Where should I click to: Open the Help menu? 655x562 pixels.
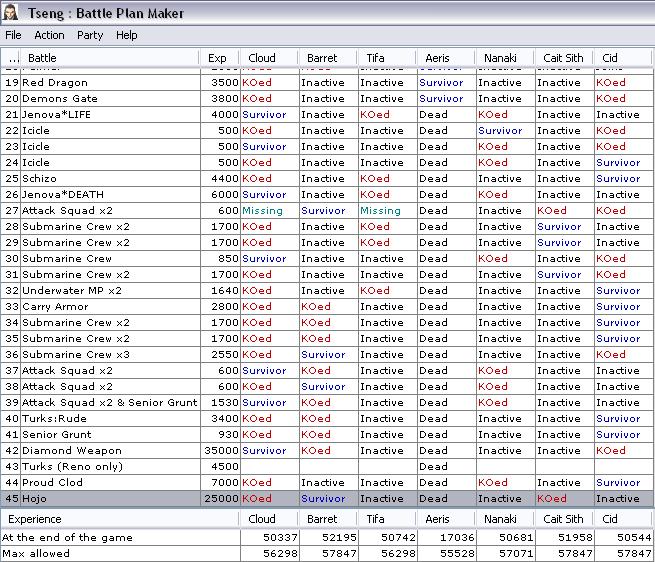pos(127,35)
